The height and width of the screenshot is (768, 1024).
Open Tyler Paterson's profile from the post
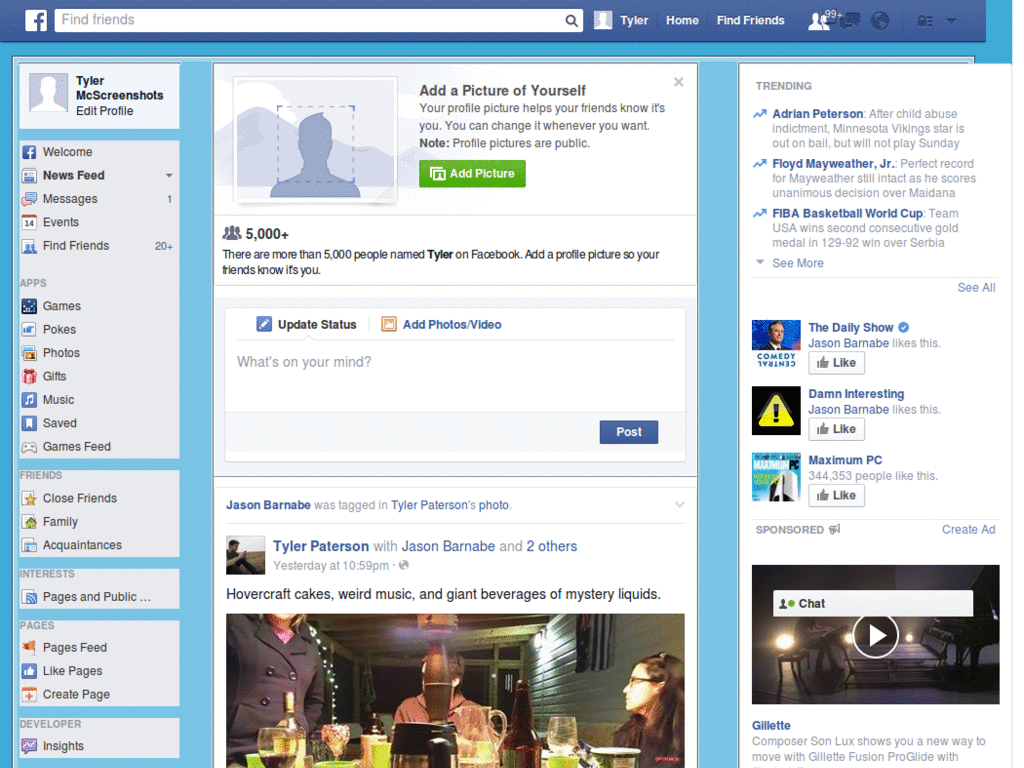coord(321,547)
